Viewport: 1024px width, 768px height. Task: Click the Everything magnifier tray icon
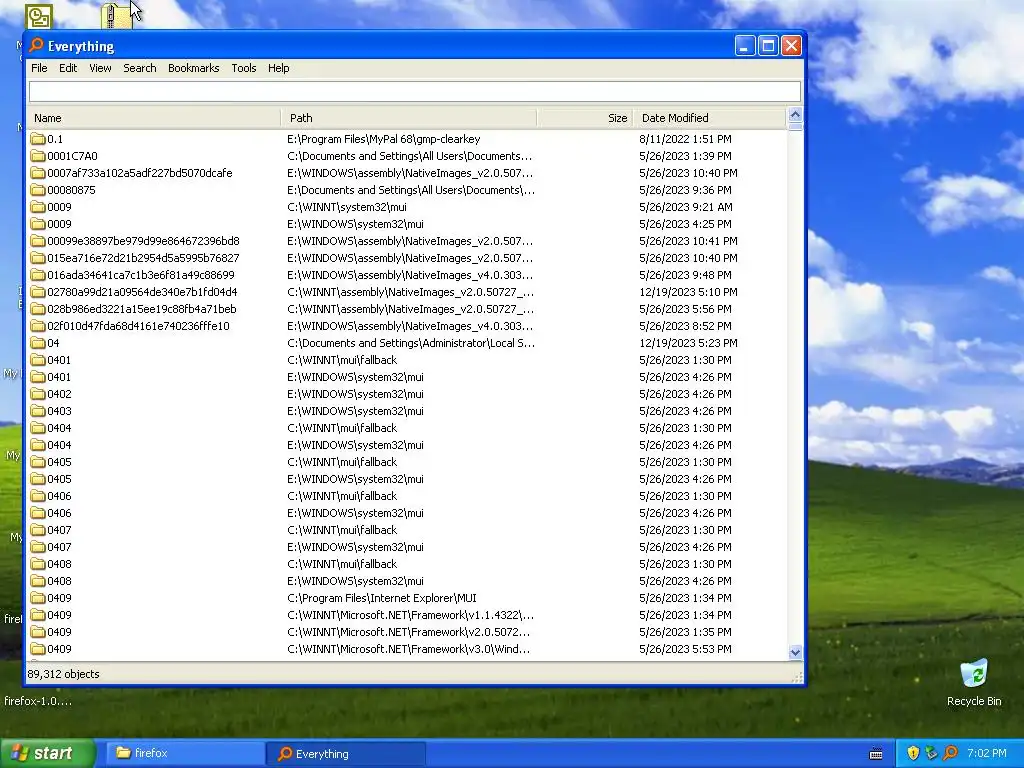(950, 753)
